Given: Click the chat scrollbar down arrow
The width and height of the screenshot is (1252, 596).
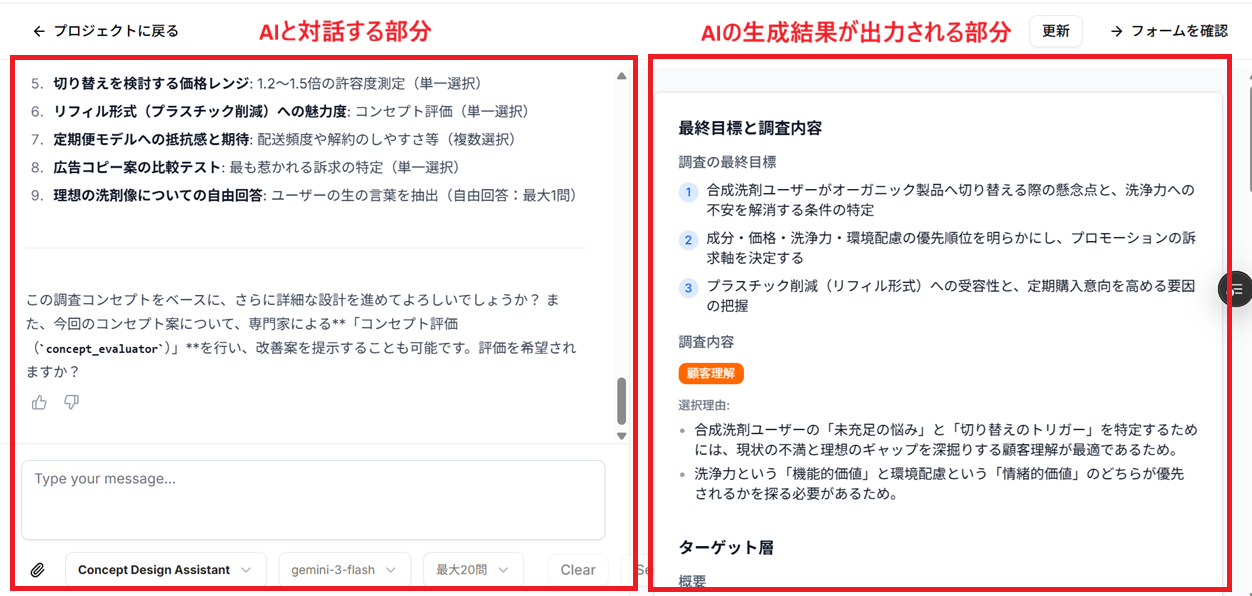Looking at the screenshot, I should 621,436.
